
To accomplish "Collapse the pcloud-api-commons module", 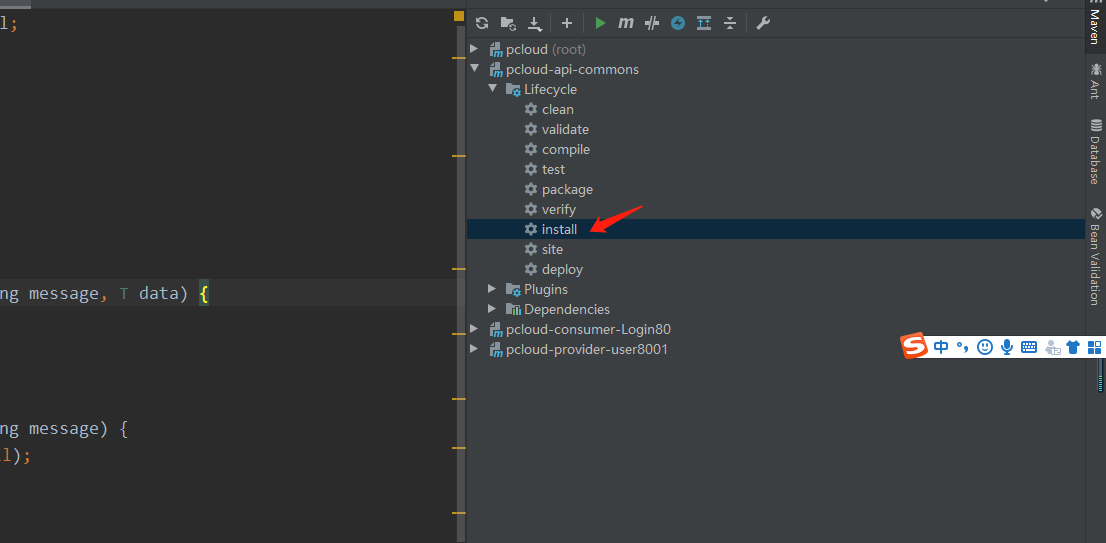I will [474, 69].
